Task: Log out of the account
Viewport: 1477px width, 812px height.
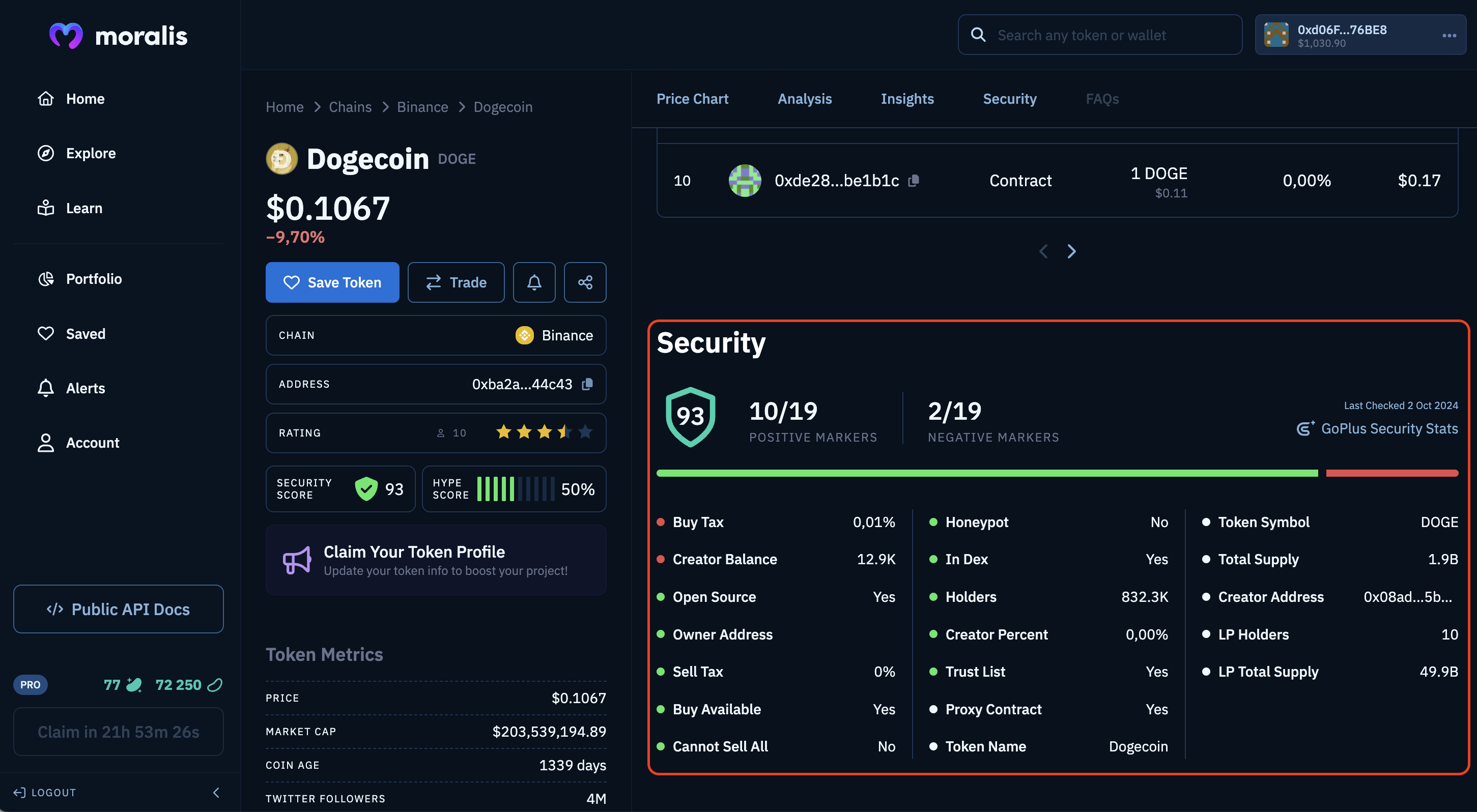Action: (45, 792)
